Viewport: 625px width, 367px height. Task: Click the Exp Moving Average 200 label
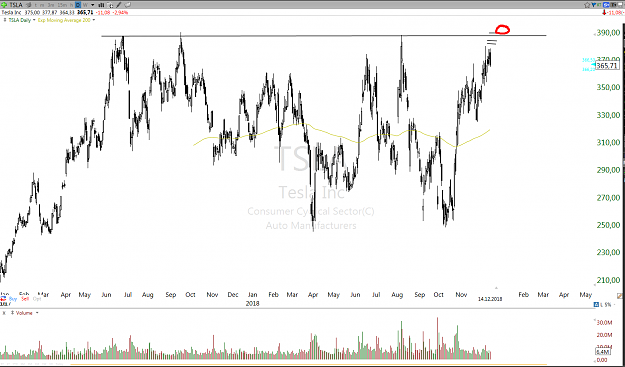coord(64,20)
